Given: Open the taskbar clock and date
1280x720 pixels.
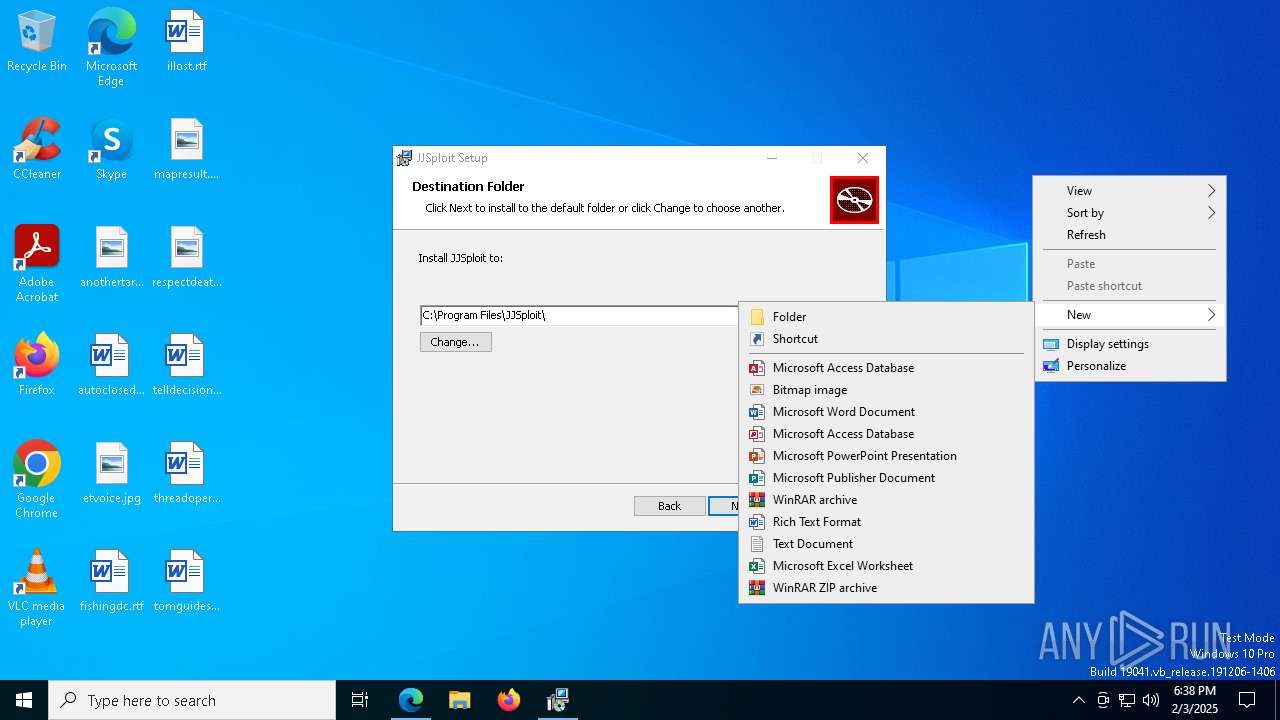Looking at the screenshot, I should (1195, 700).
